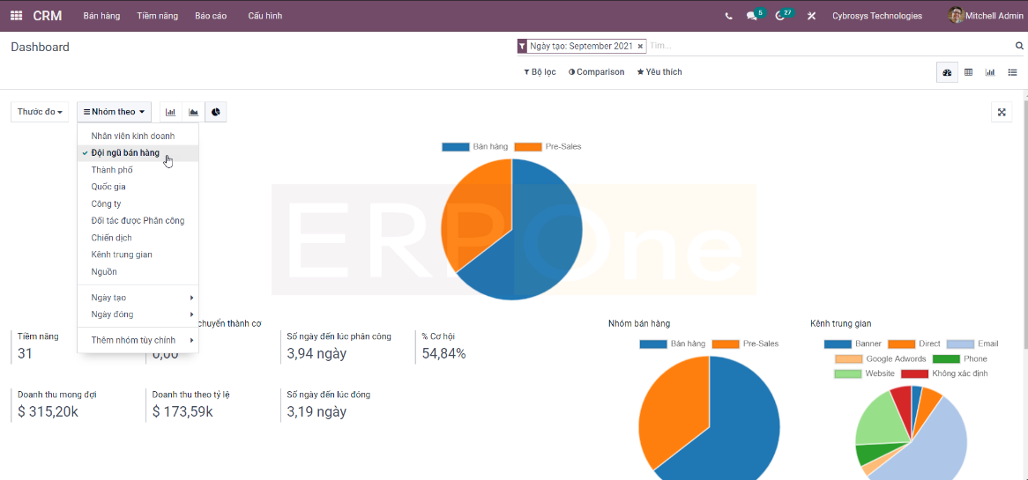Click Số ngày đến lúc phân công statistic

tap(339, 346)
